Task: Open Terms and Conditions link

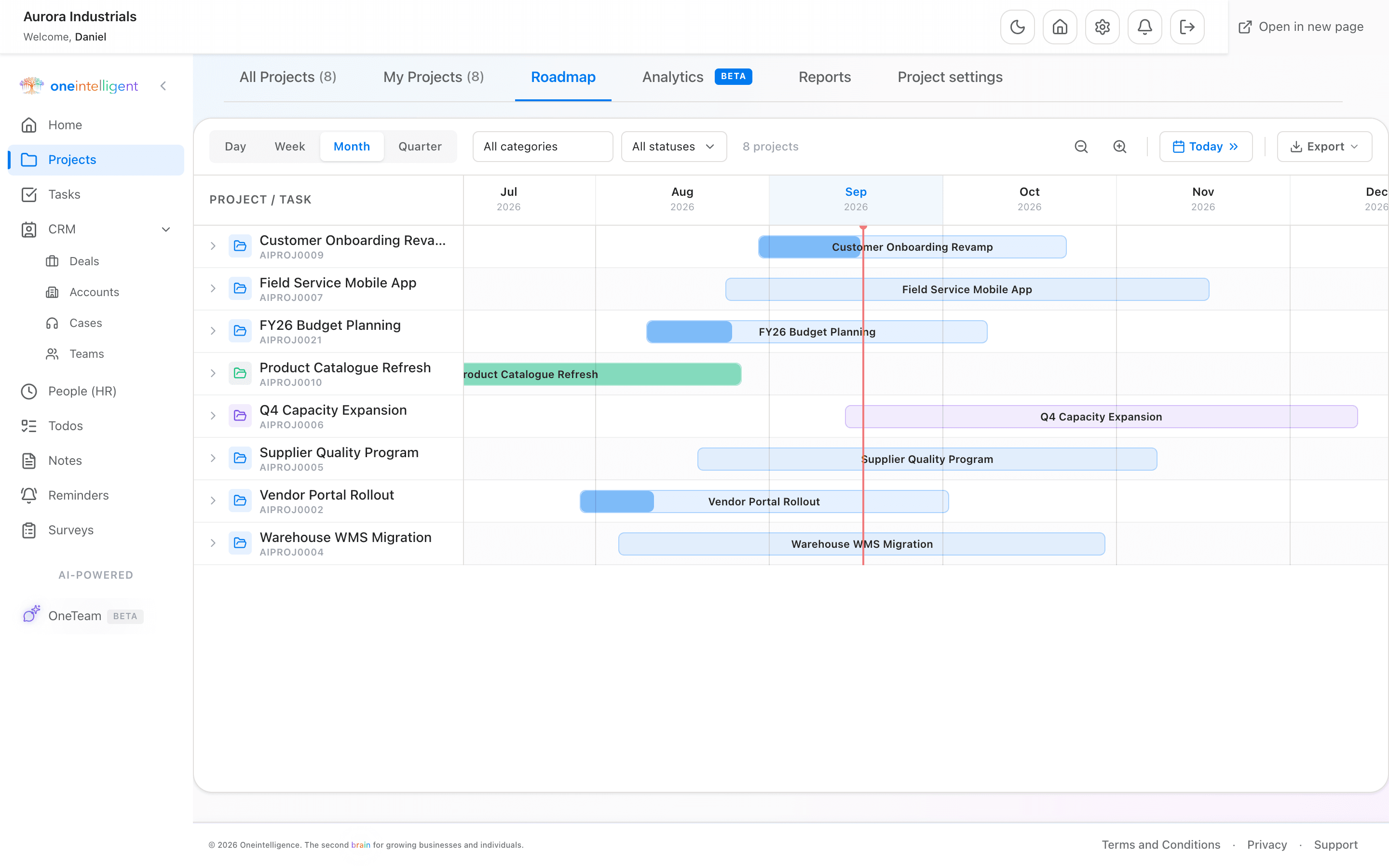Action: (1160, 844)
